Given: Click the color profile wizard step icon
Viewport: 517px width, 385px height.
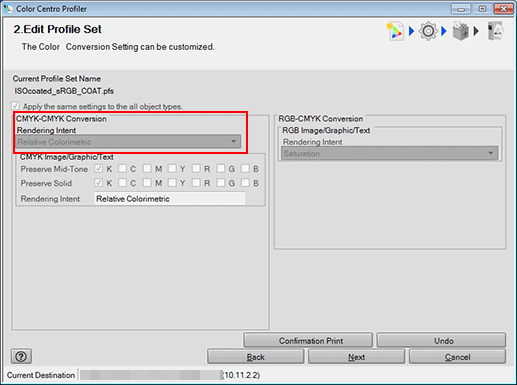Looking at the screenshot, I should point(395,31).
